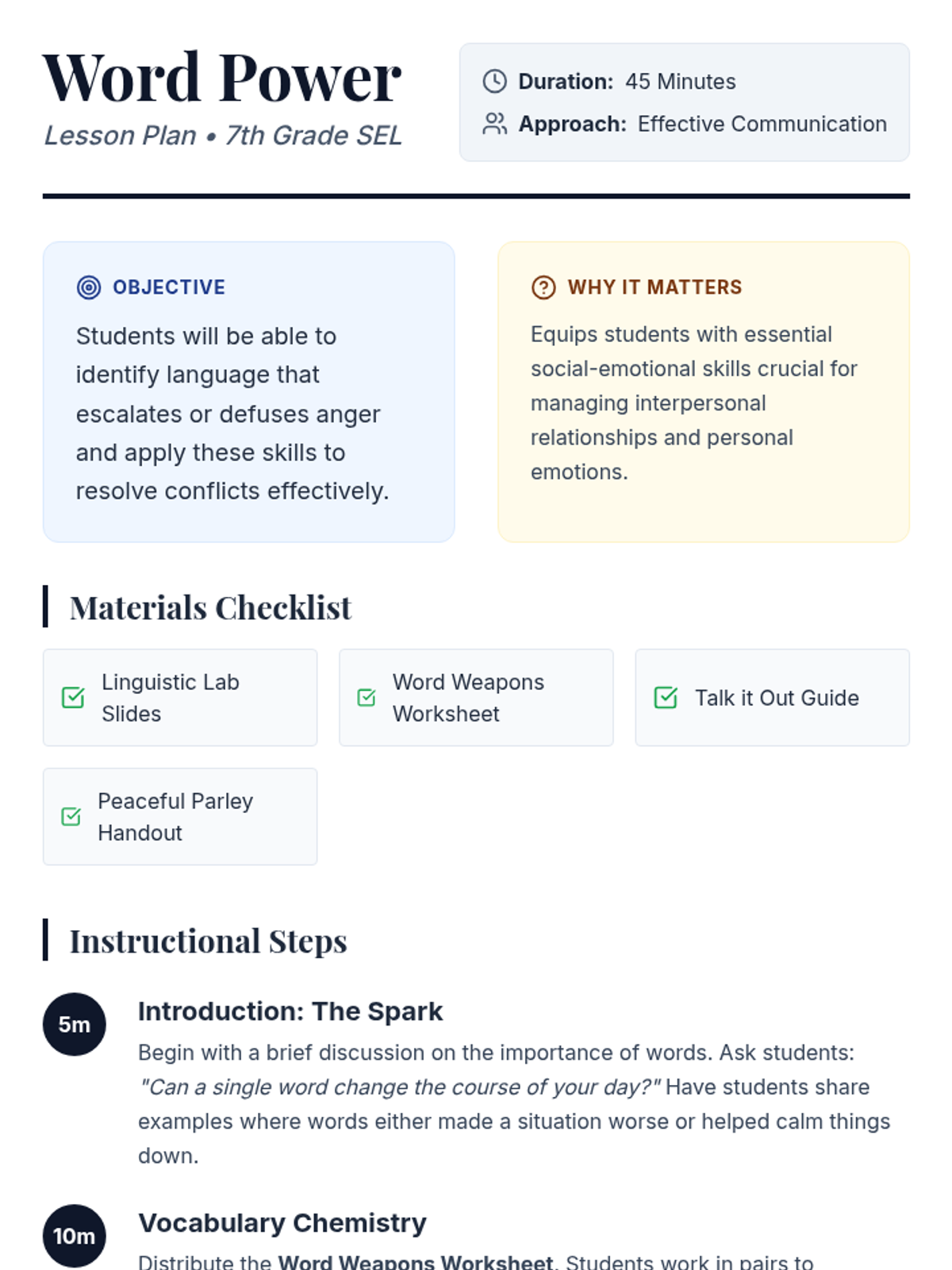Click the people icon beside Approach

(494, 124)
